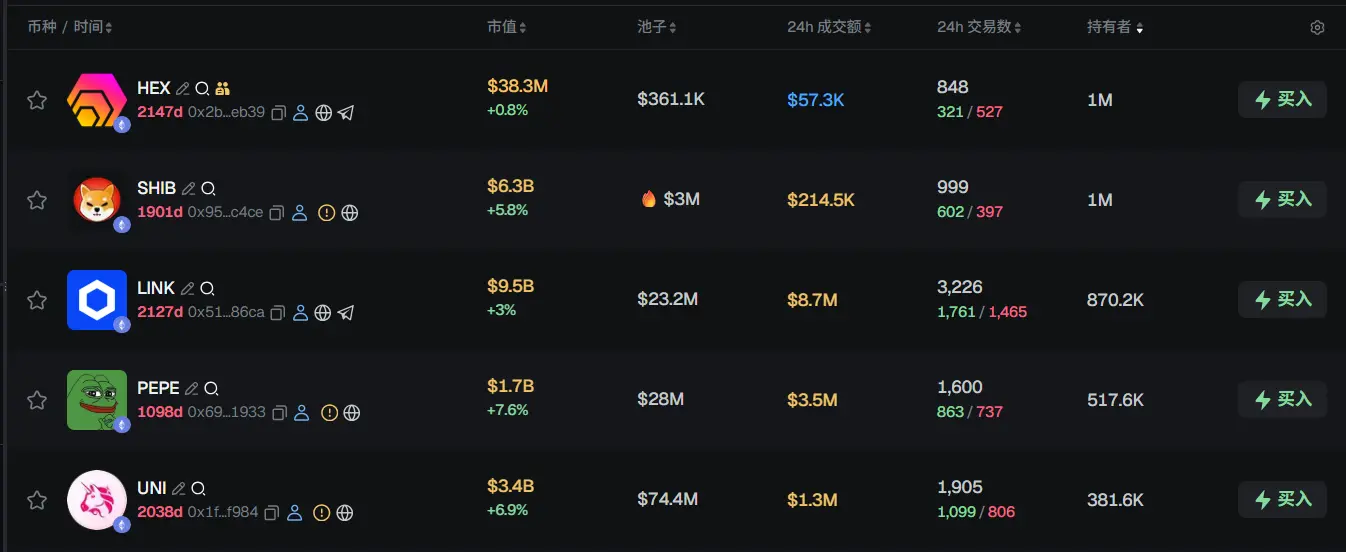This screenshot has height=552, width=1346.
Task: Sort the list by 池子 column
Action: [x=656, y=27]
